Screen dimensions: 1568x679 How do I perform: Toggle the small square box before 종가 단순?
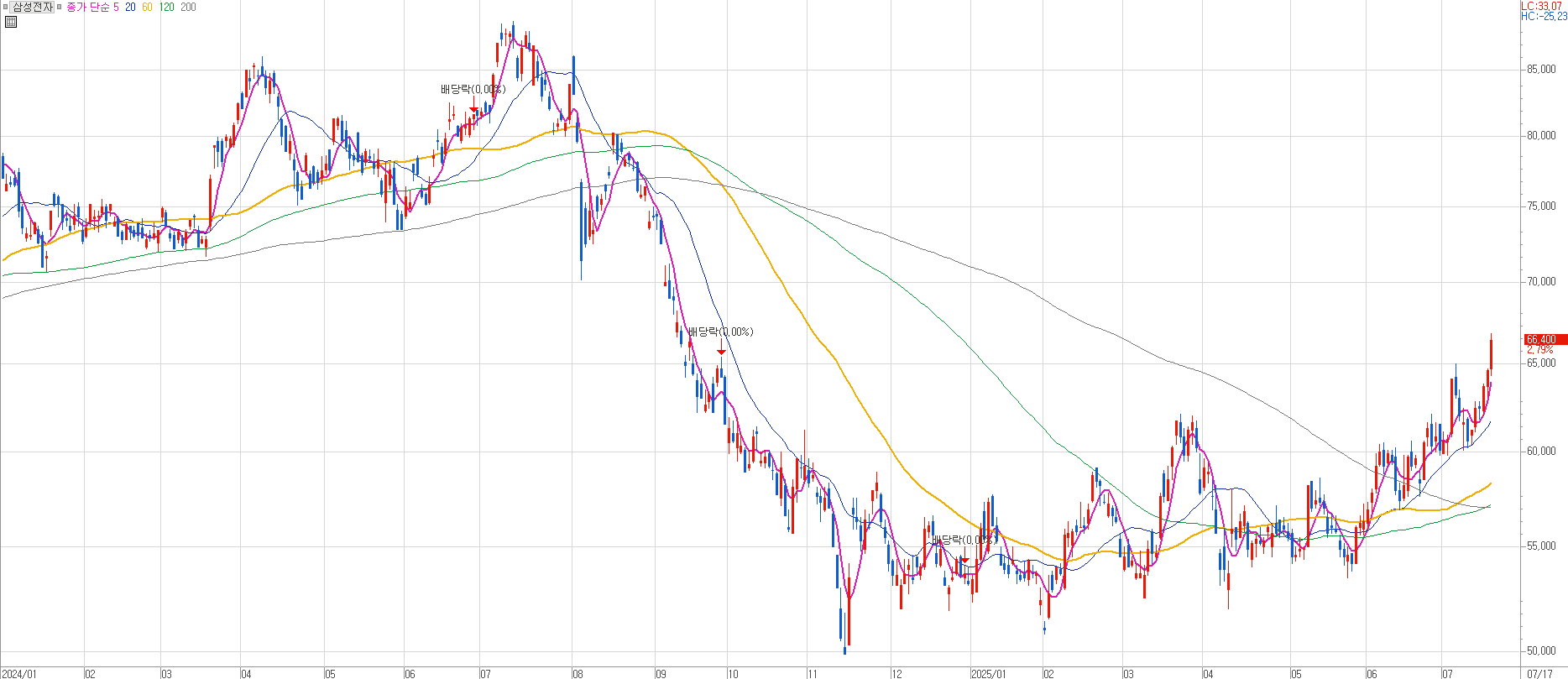pyautogui.click(x=60, y=8)
